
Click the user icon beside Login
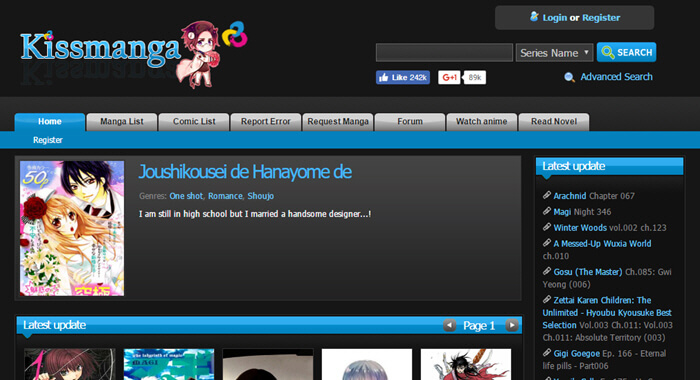coord(534,17)
